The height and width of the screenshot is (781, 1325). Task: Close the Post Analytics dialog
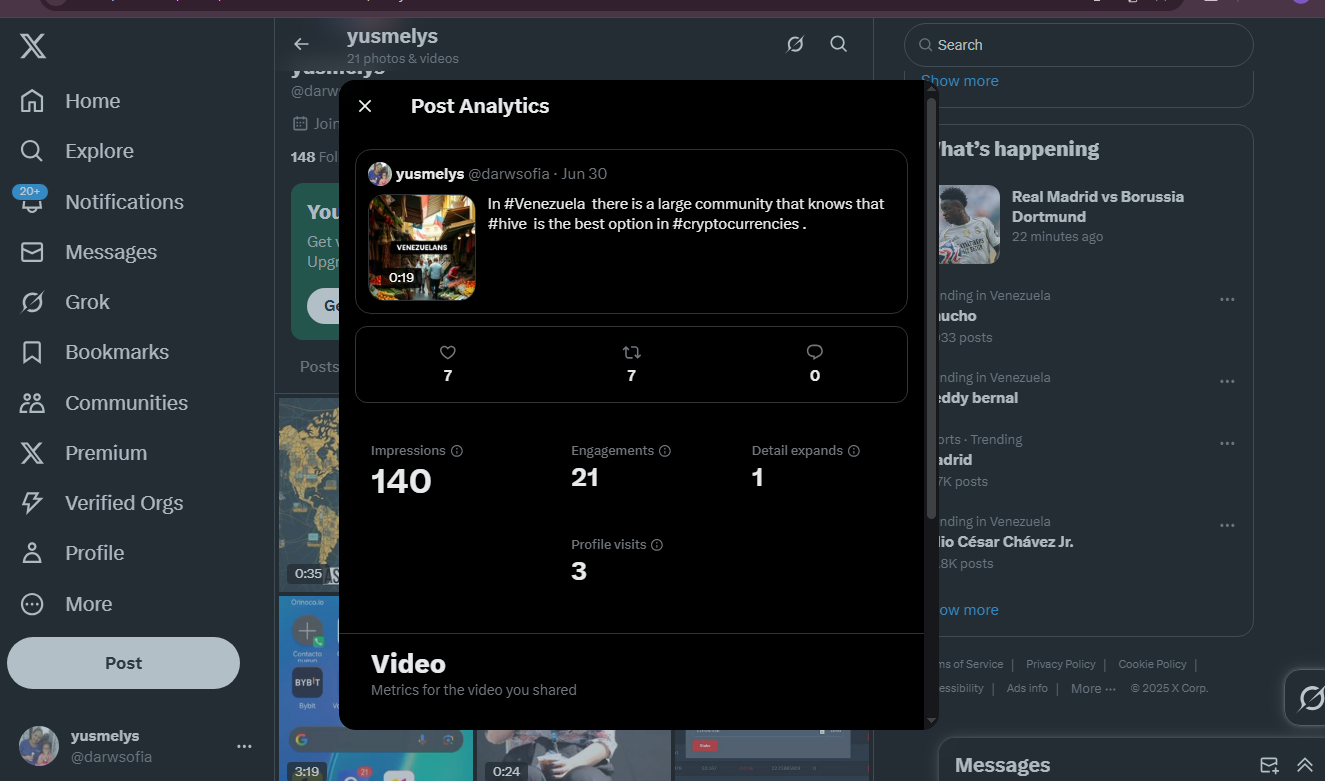pos(365,106)
